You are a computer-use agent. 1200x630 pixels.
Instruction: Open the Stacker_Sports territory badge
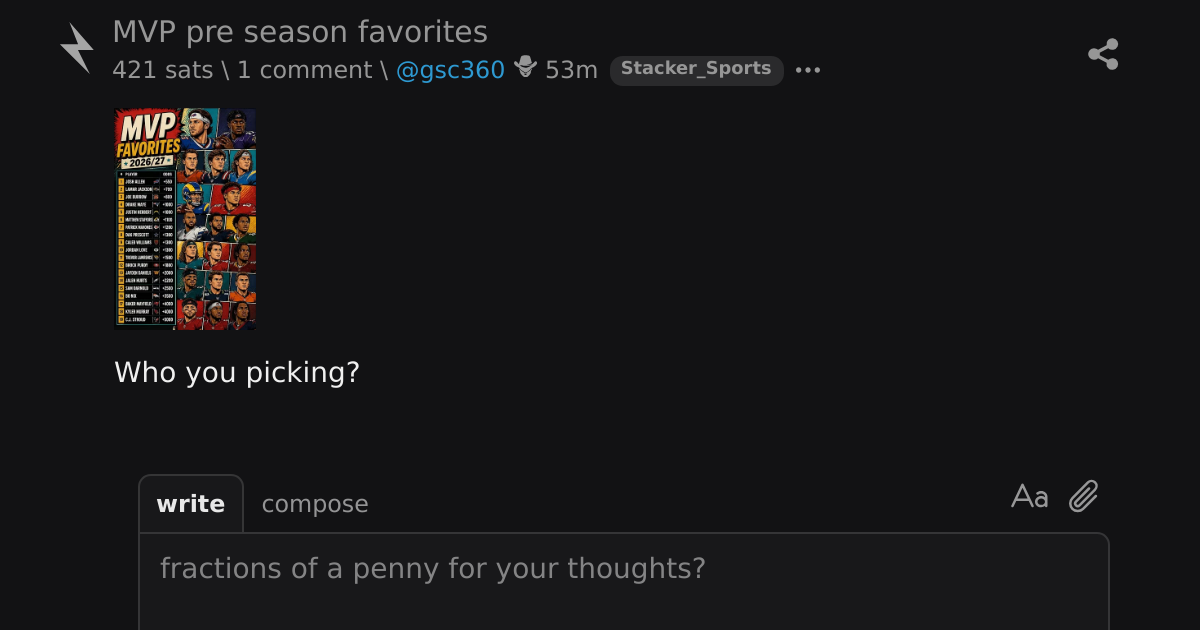pyautogui.click(x=696, y=69)
